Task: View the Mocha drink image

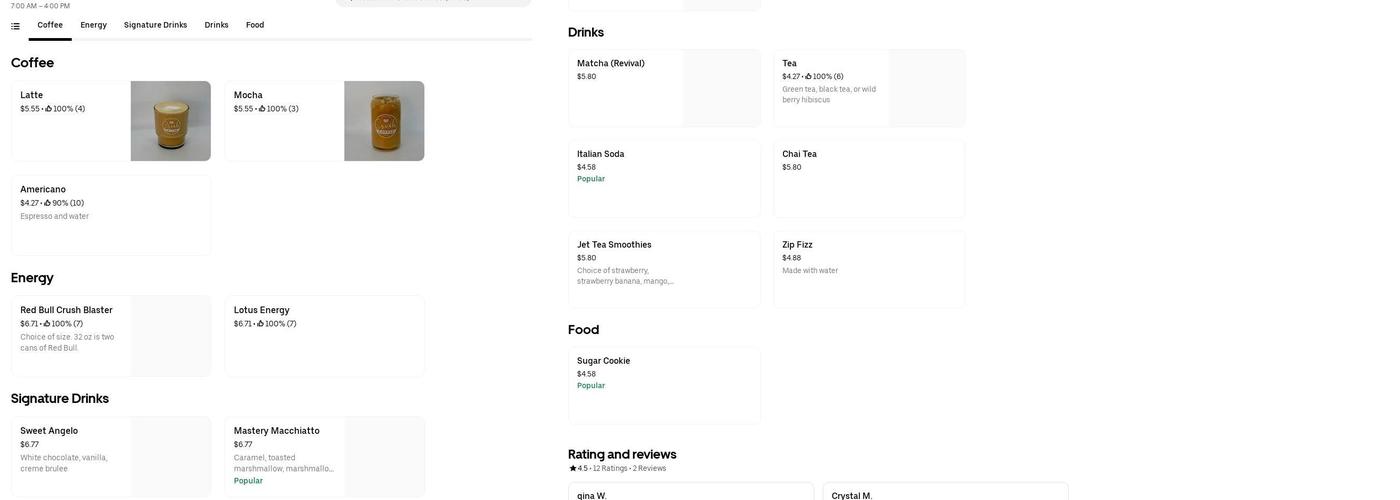Action: pyautogui.click(x=384, y=121)
